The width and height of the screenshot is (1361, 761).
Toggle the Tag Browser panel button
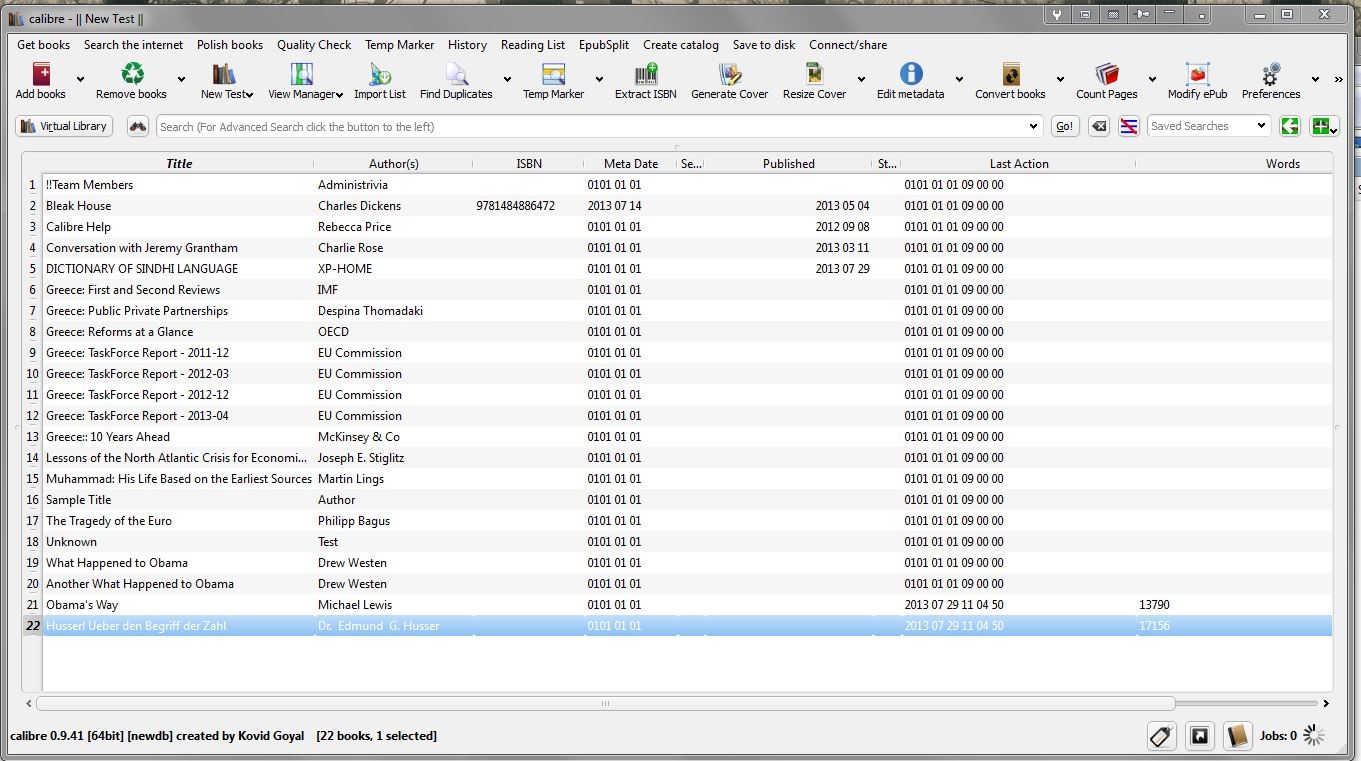pos(1161,736)
